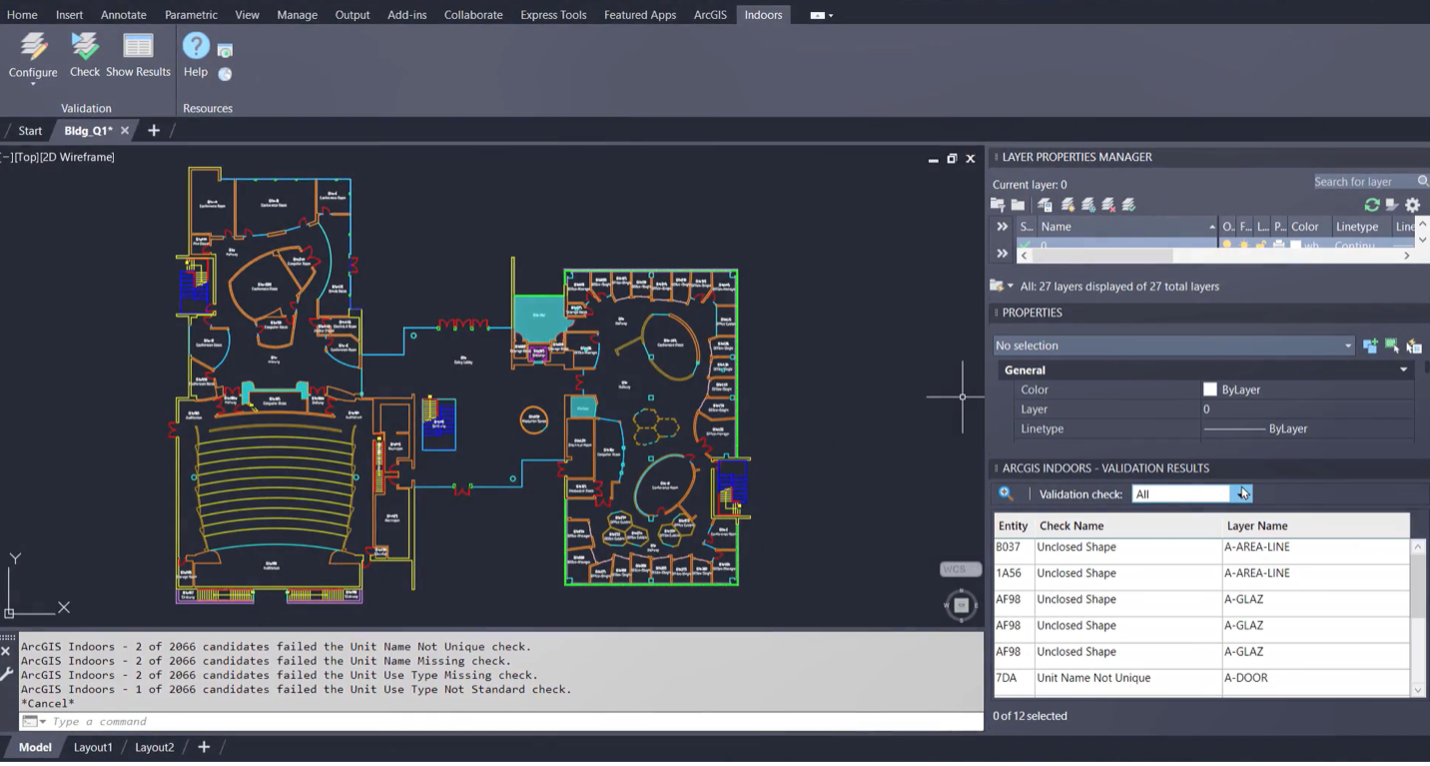Refresh the layer list with the green arrows icon
Viewport: 1430px width, 766px height.
pos(1371,204)
